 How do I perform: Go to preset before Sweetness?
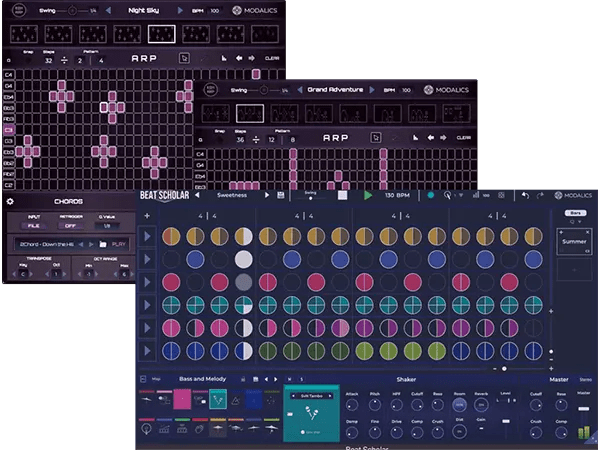197,195
